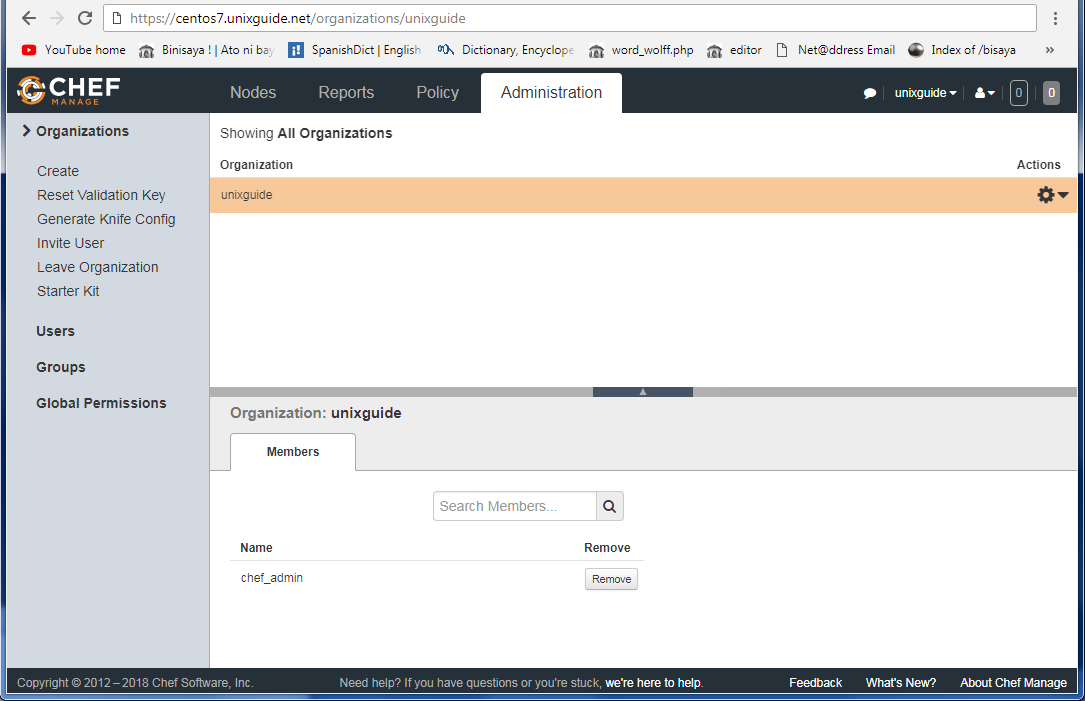Open the word_wolff.php bookmark
1085x701 pixels.
[x=641, y=50]
